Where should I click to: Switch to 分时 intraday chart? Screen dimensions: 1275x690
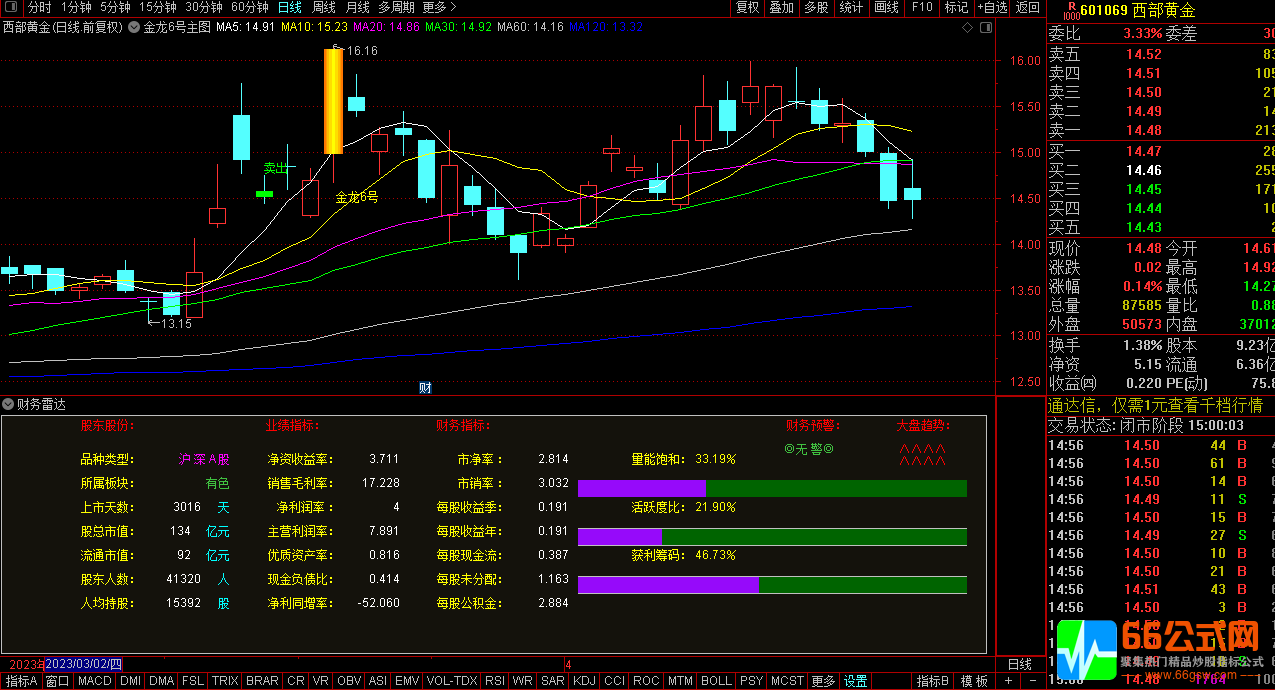coord(39,8)
